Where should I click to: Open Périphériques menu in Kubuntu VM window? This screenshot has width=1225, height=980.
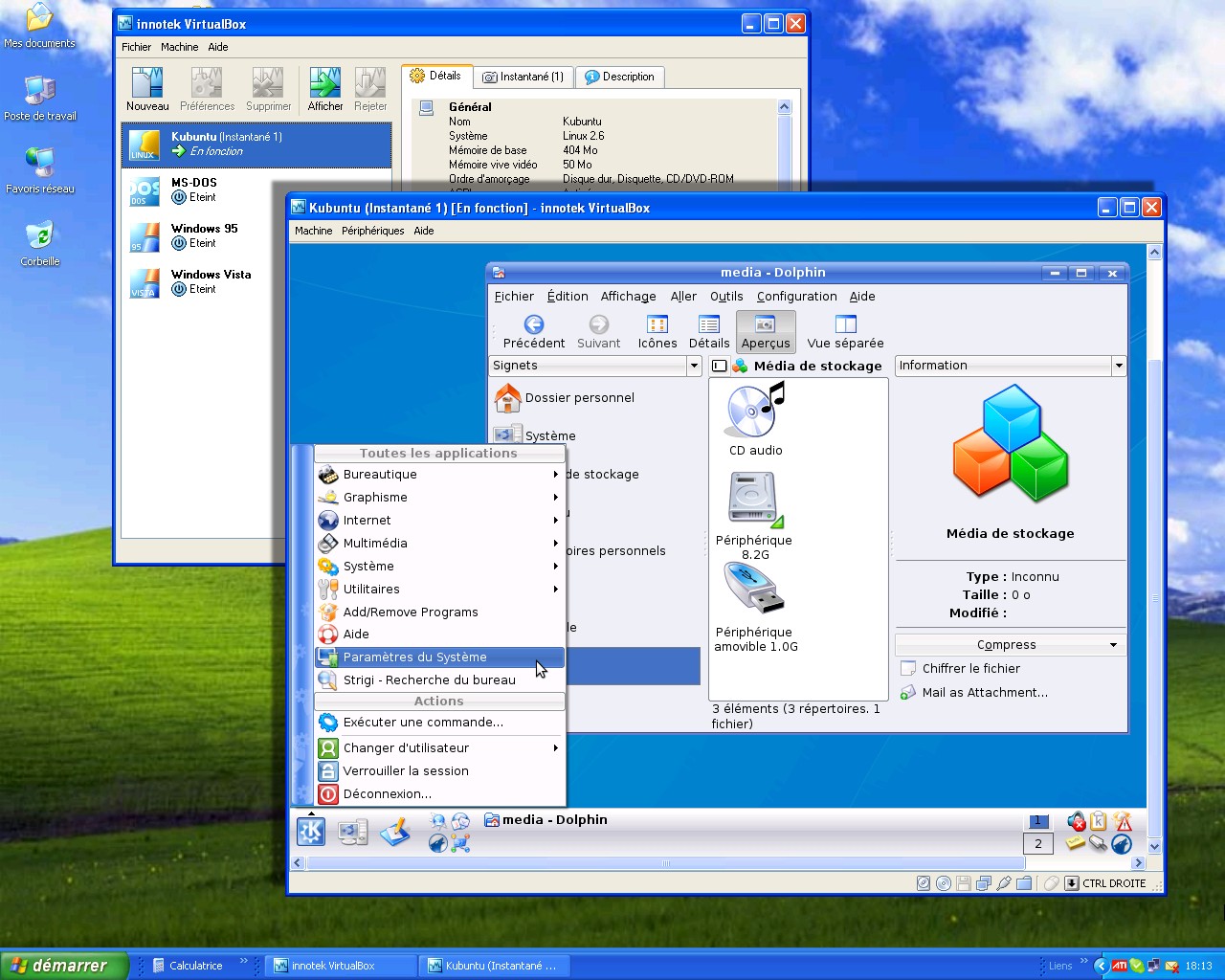(372, 231)
